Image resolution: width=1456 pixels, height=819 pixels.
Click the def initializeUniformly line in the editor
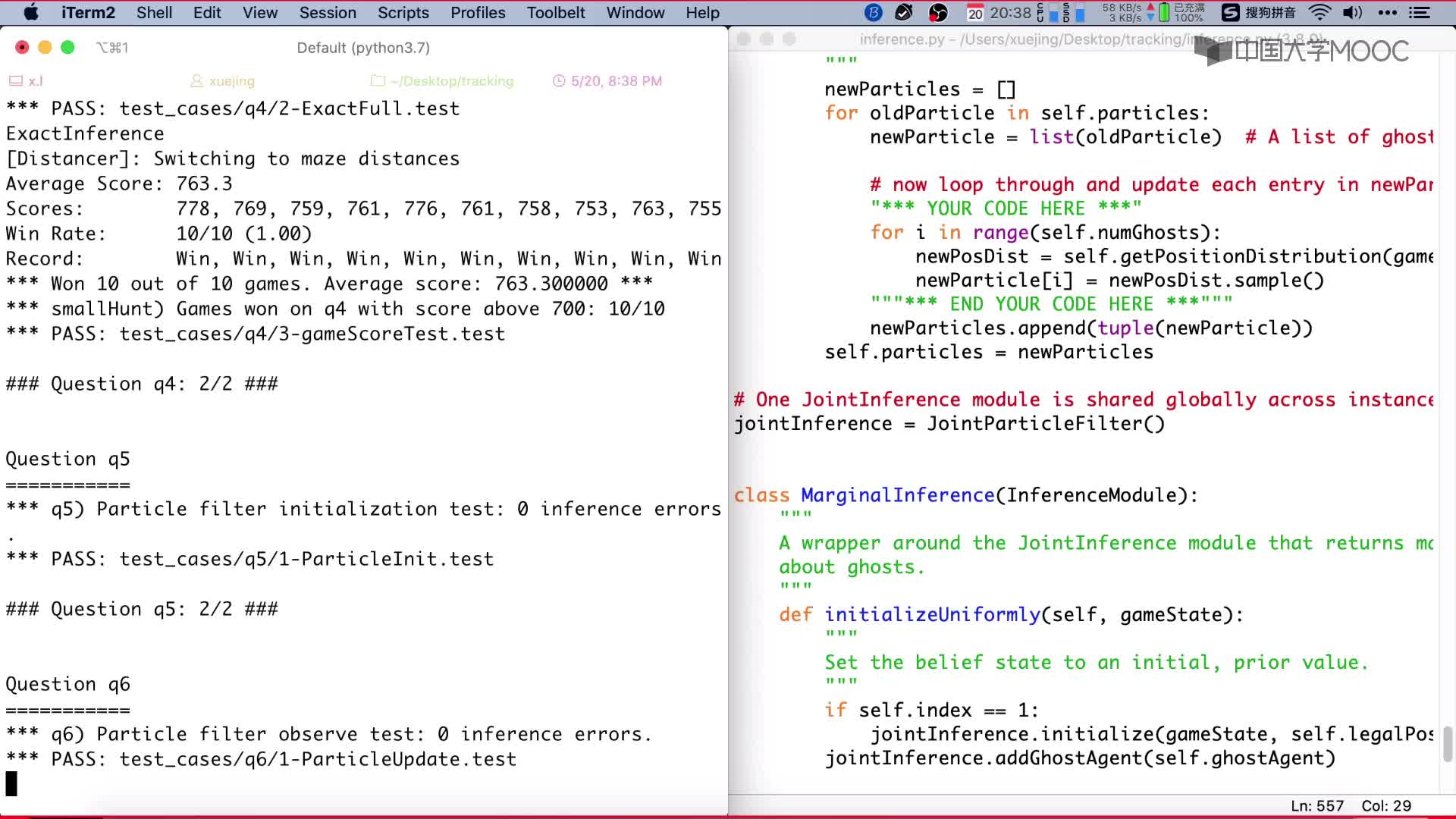coord(1011,614)
